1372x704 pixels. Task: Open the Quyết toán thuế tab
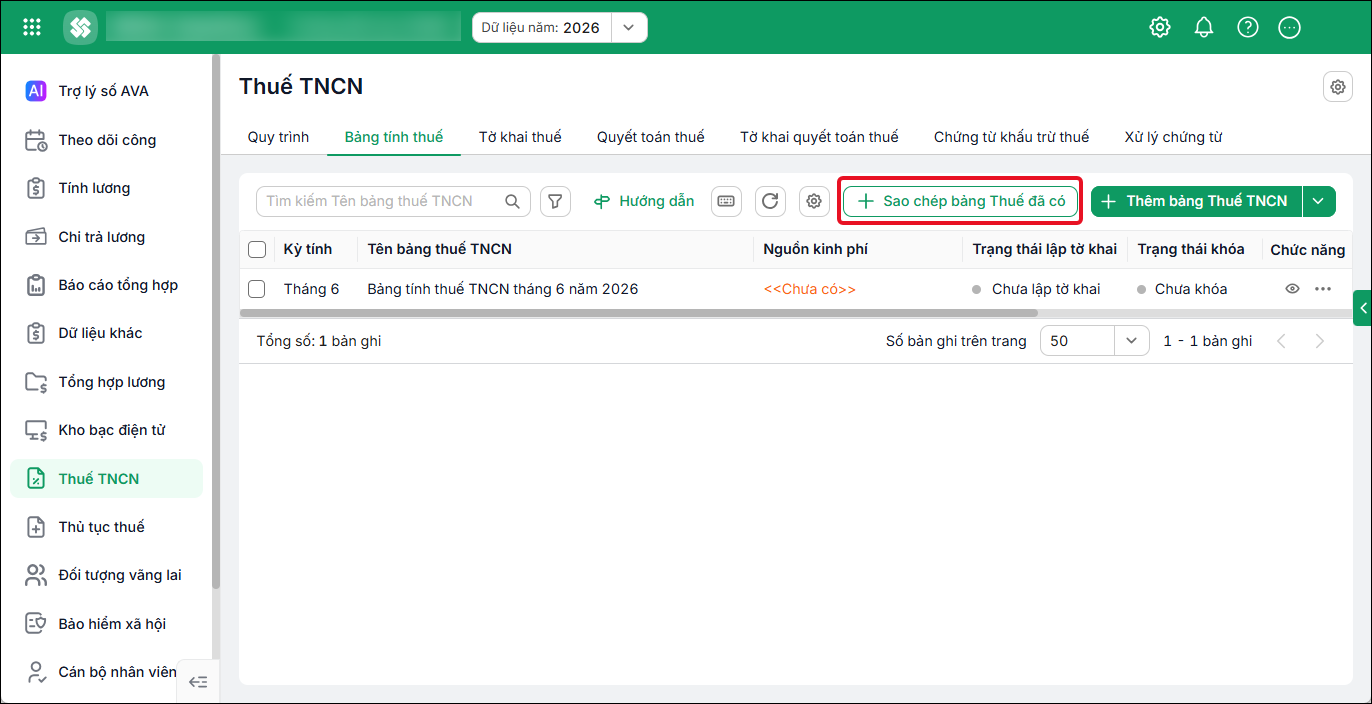pos(651,137)
